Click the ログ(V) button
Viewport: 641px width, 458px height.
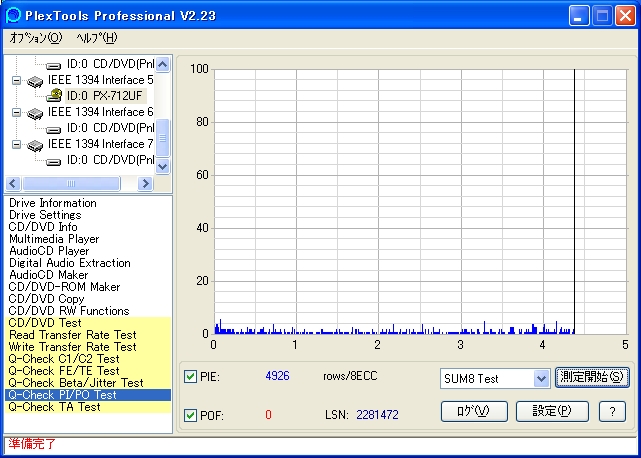tap(474, 411)
